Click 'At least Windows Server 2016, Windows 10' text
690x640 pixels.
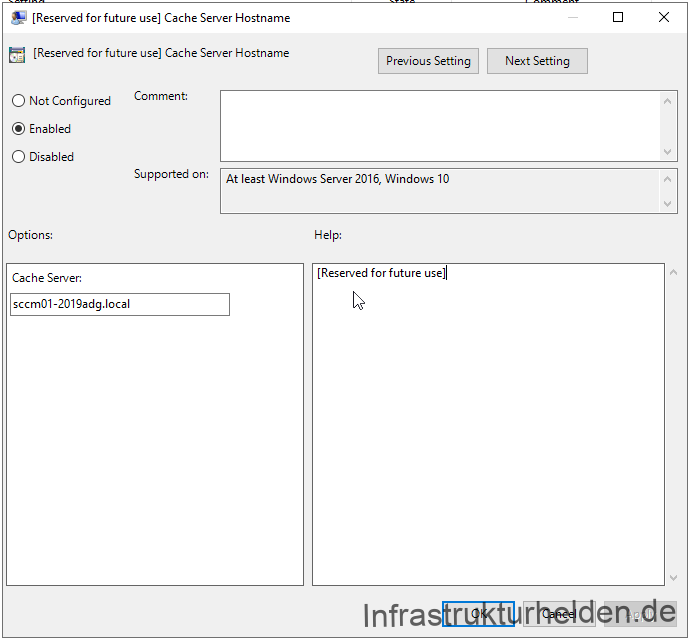pyautogui.click(x=338, y=179)
